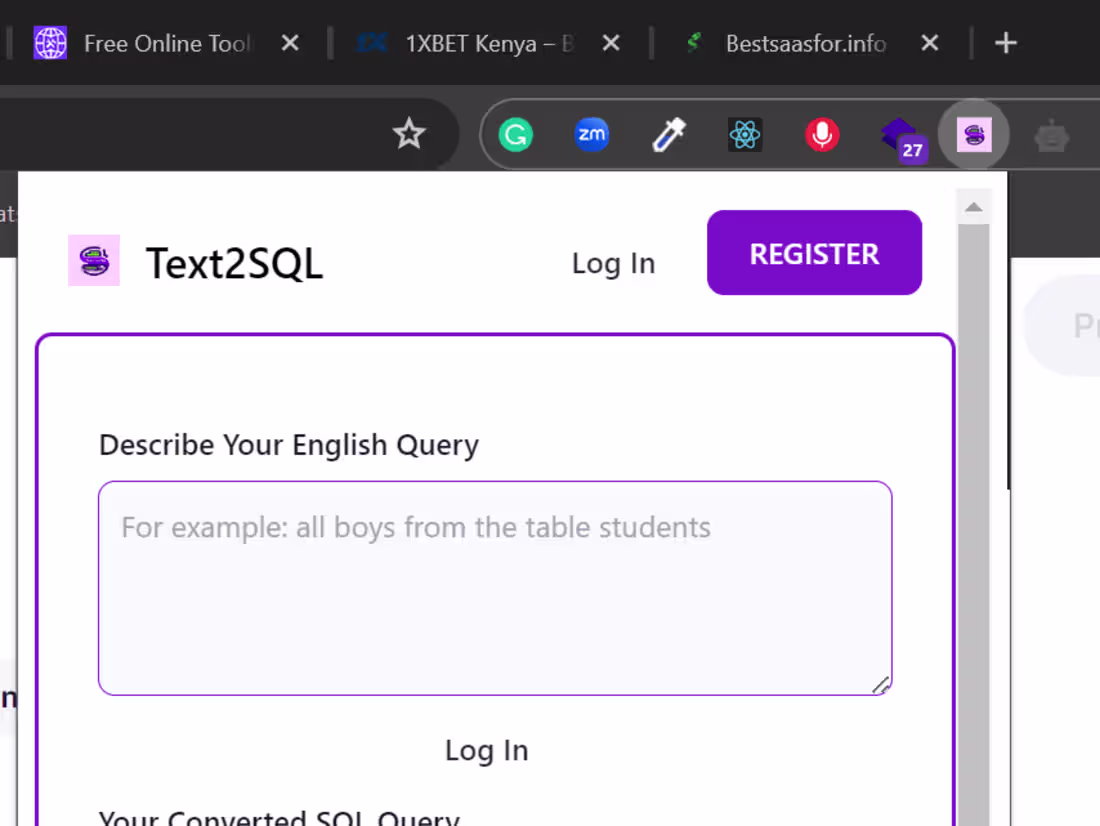This screenshot has width=1100, height=826.
Task: Click the English query text area
Action: [x=494, y=585]
